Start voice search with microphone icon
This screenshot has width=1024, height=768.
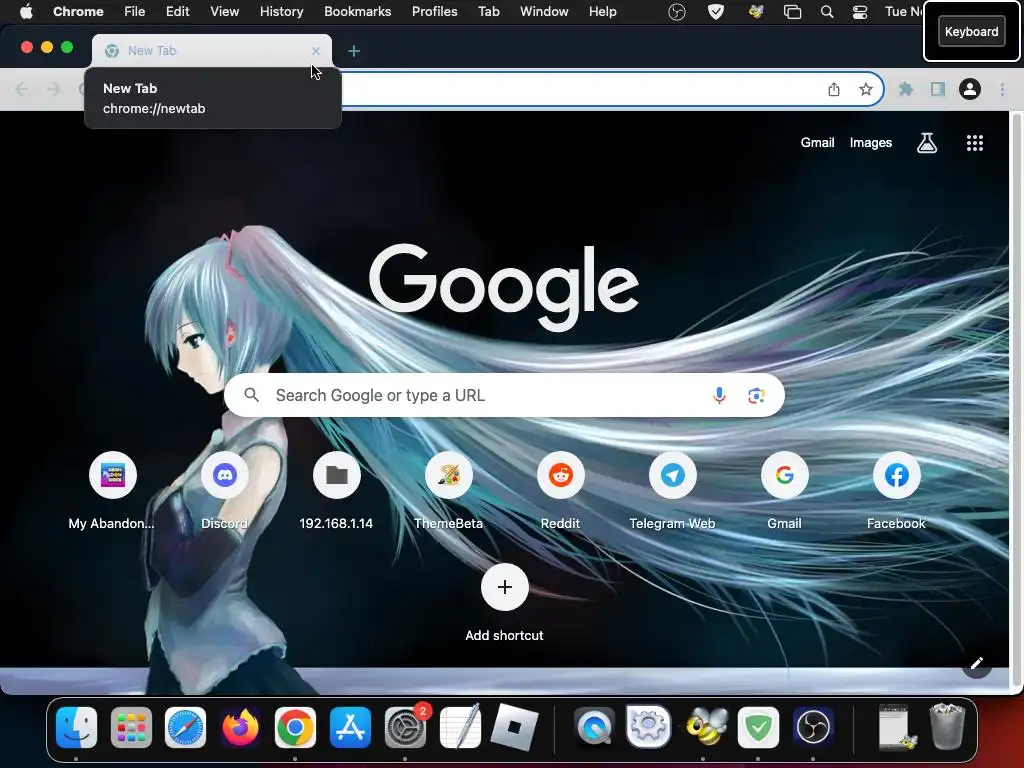(x=719, y=395)
